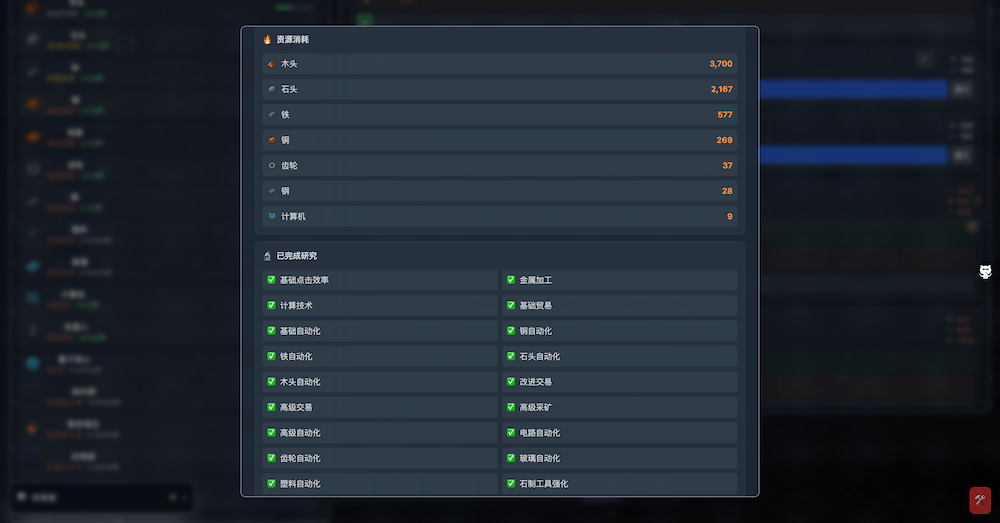Screen dimensions: 1000x523
Task: Select the 电路自动化 research entry
Action: pos(620,433)
